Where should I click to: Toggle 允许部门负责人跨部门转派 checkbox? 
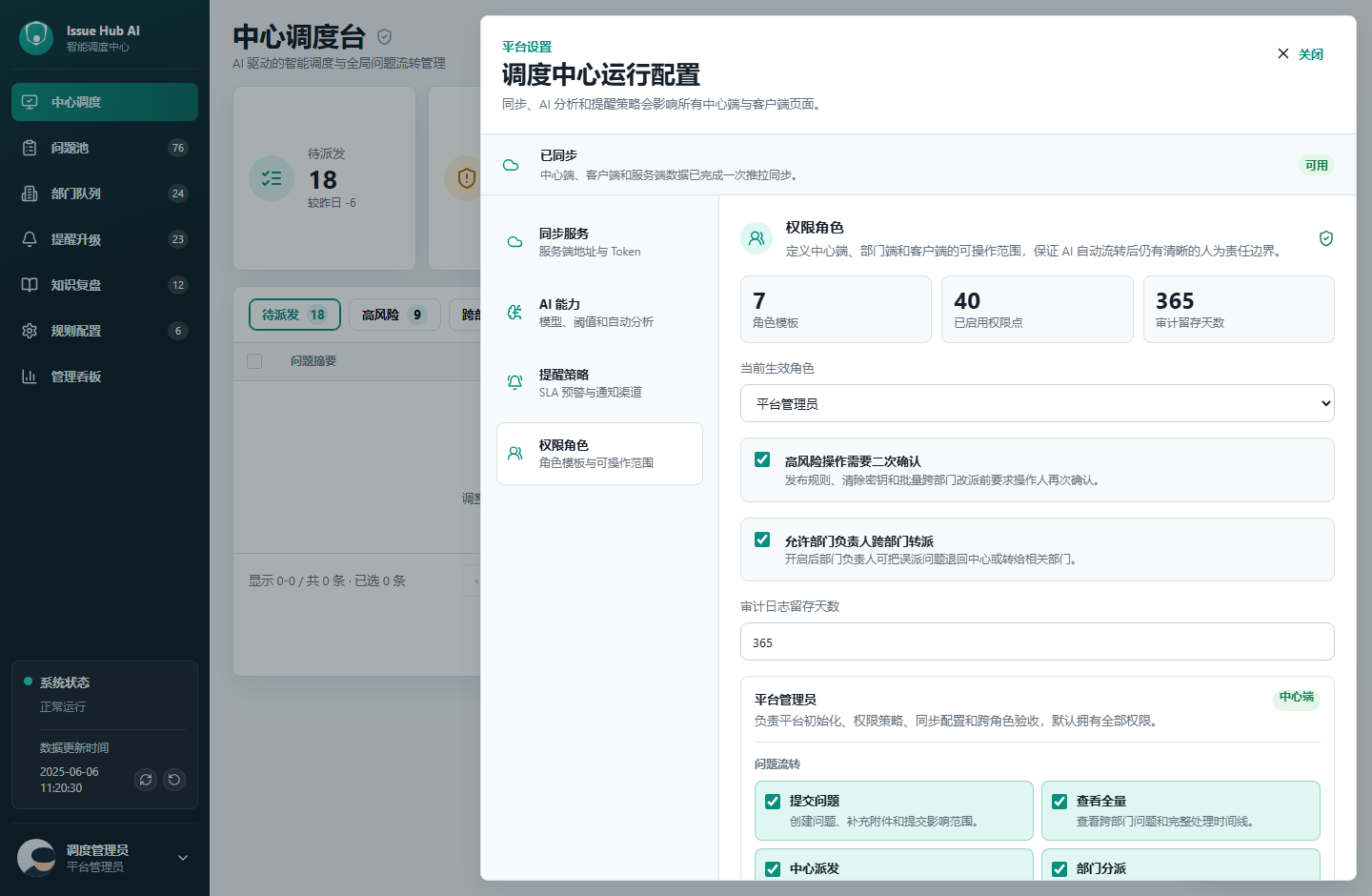(x=762, y=540)
